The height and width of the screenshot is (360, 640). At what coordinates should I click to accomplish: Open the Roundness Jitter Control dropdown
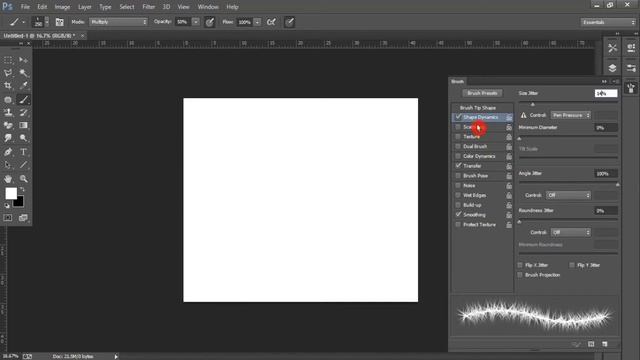pos(571,232)
